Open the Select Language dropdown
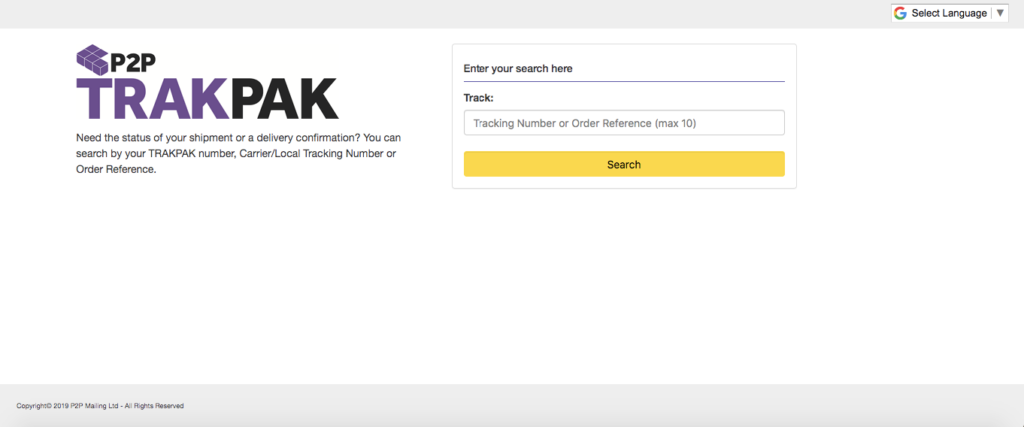Screen dimensions: 1024x427 [x=950, y=13]
